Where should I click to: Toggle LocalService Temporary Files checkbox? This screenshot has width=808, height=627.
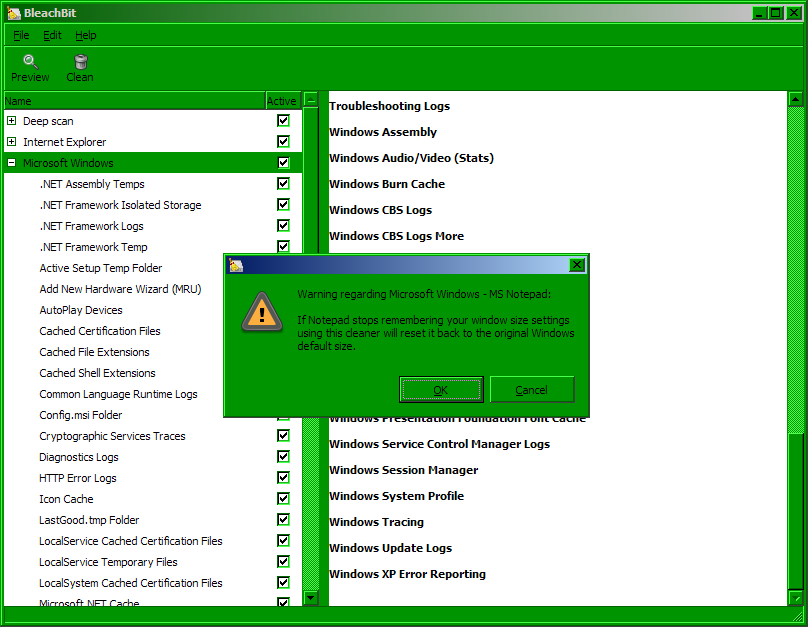pyautogui.click(x=283, y=562)
